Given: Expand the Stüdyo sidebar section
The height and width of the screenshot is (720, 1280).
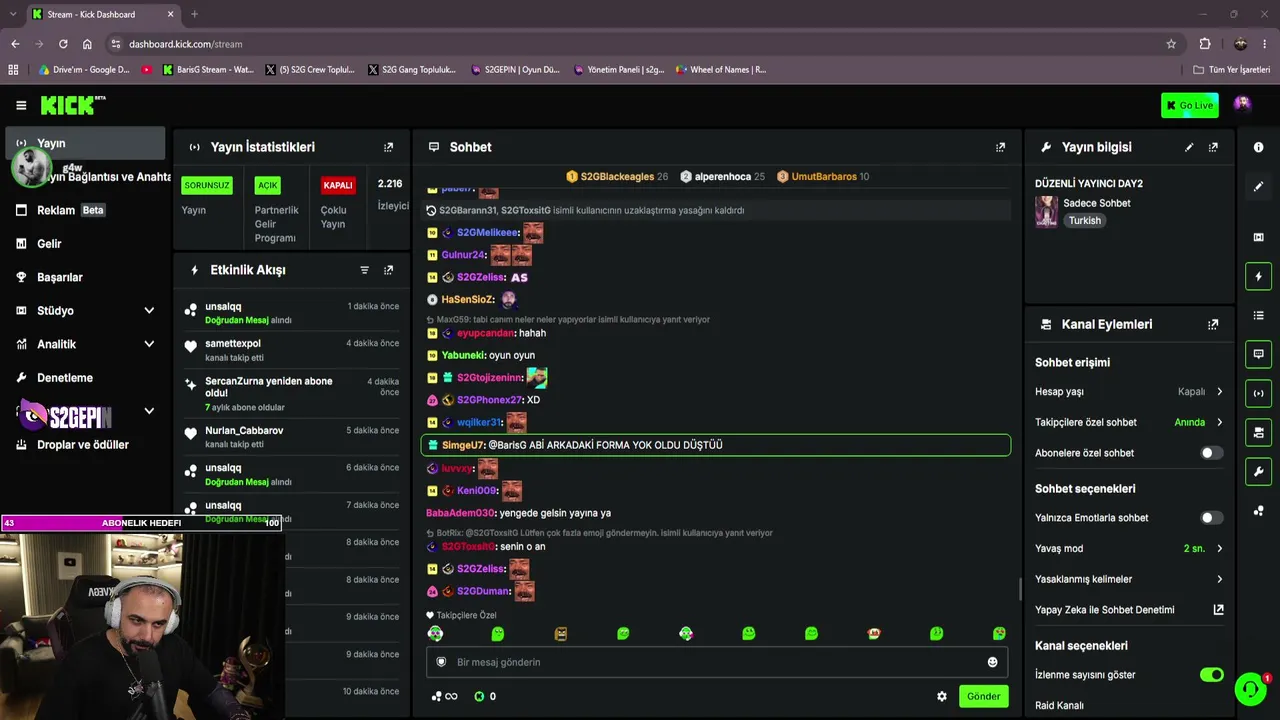Looking at the screenshot, I should [149, 311].
